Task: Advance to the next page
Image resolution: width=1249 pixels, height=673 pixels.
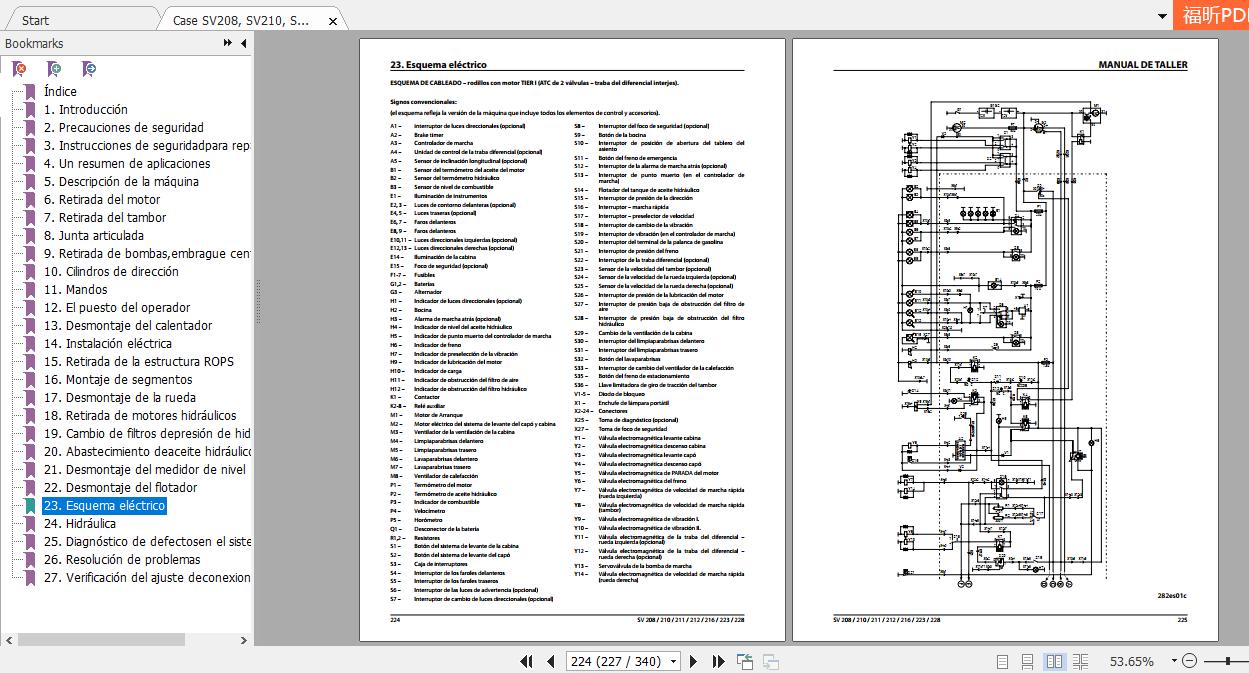Action: [x=695, y=661]
